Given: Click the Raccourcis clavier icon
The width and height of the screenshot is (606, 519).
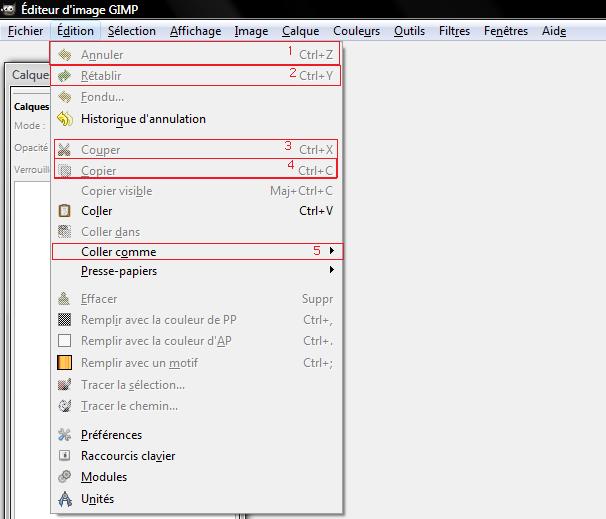Looking at the screenshot, I should (65, 456).
